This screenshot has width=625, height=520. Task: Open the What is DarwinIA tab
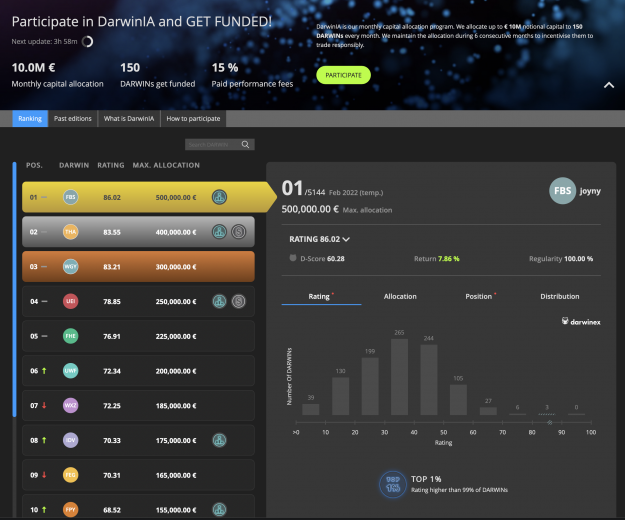129,118
